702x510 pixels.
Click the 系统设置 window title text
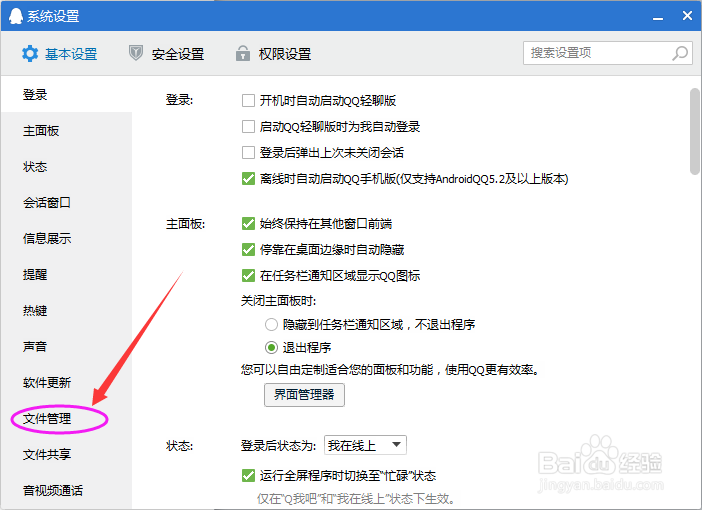pyautogui.click(x=53, y=16)
